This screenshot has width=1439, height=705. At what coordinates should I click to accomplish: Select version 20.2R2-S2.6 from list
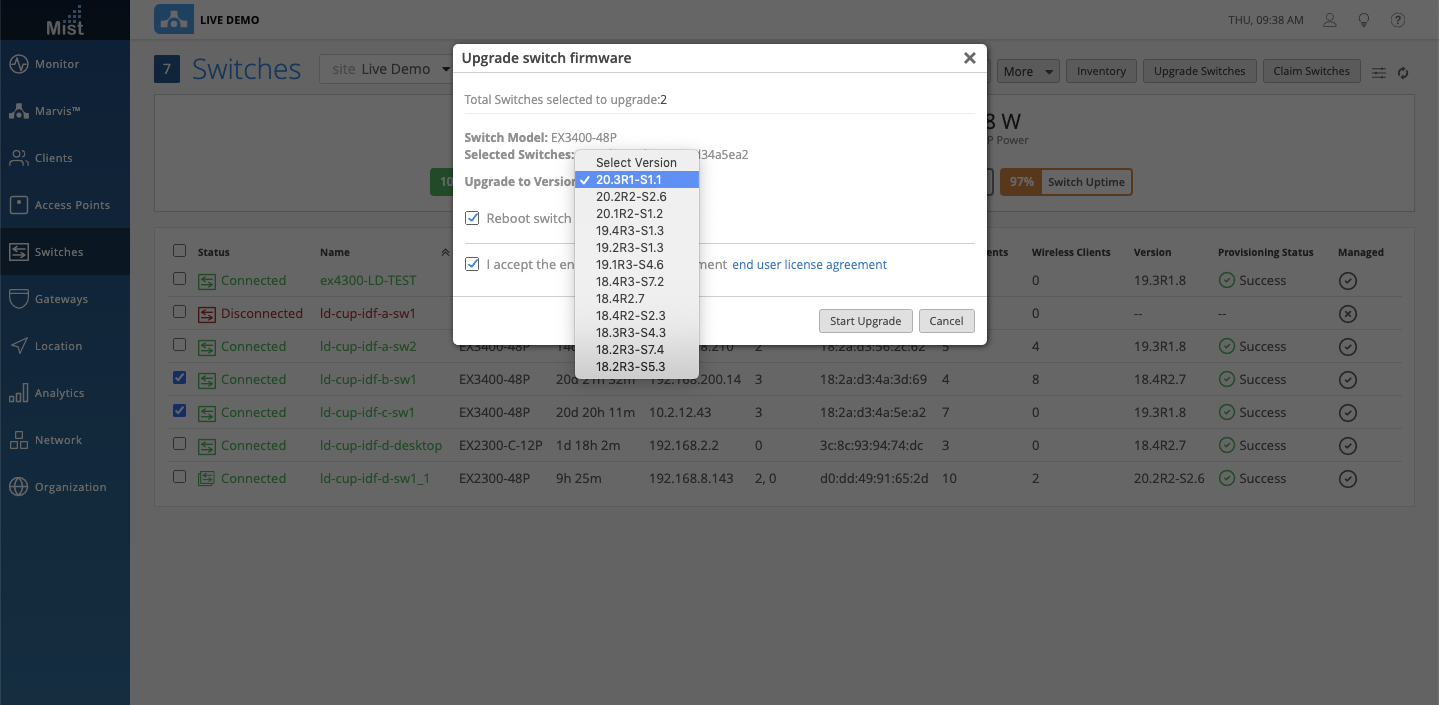(x=630, y=197)
